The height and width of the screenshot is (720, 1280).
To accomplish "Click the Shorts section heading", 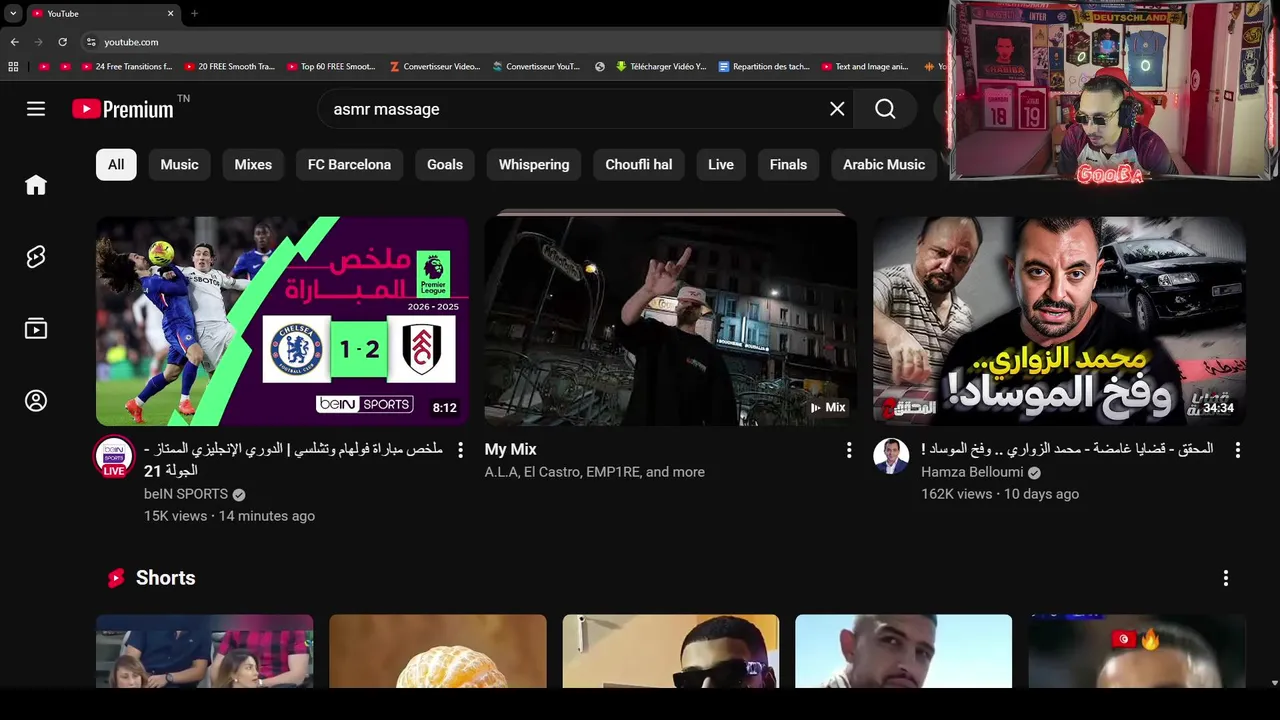I will click(166, 578).
